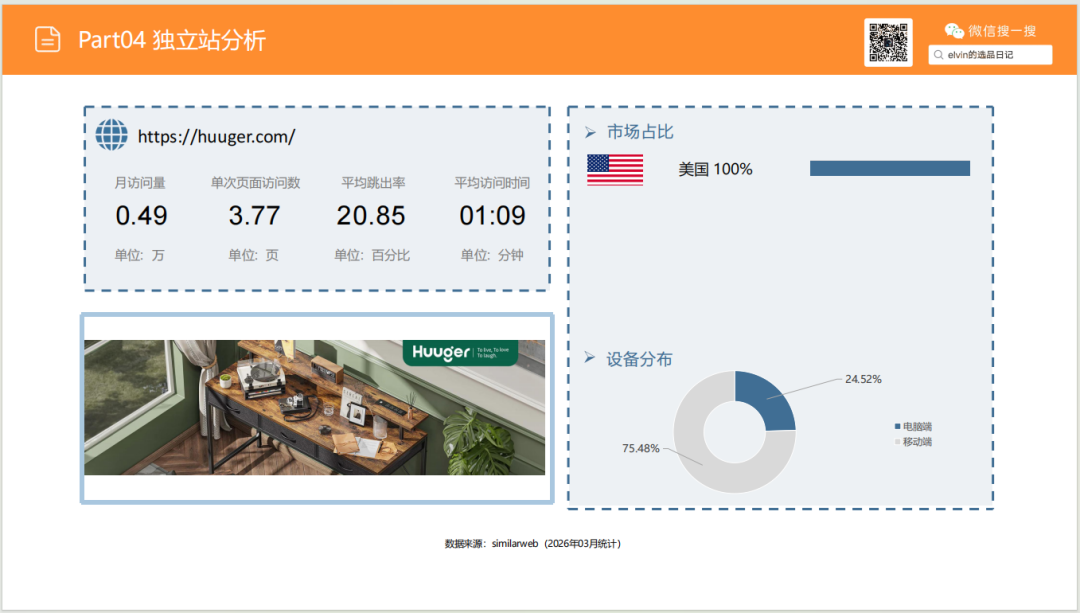Click the American flag icon in 市场占比
The width and height of the screenshot is (1080, 613).
click(x=613, y=167)
